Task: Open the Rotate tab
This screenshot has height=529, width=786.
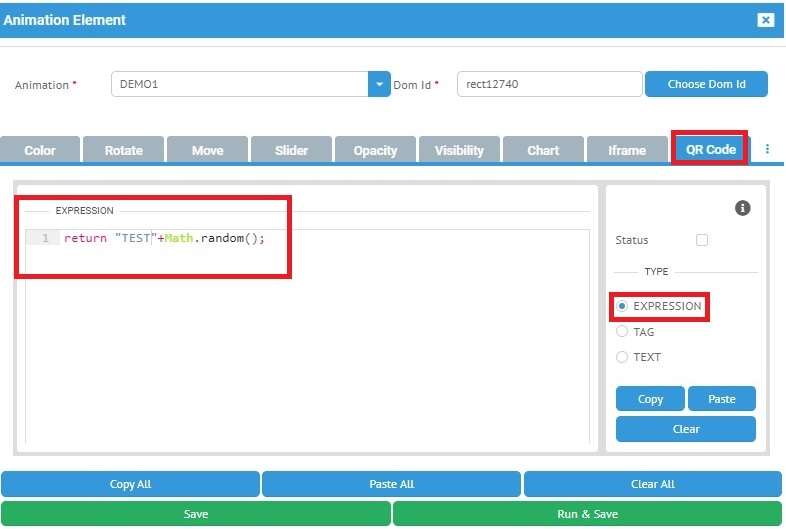Action: pyautogui.click(x=124, y=150)
